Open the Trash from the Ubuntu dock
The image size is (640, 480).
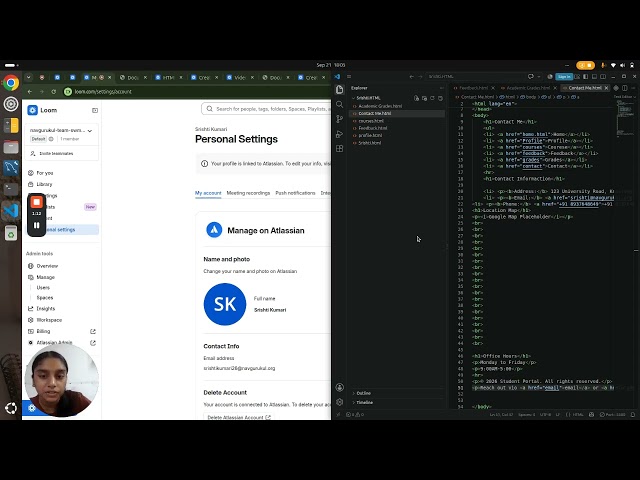11,233
